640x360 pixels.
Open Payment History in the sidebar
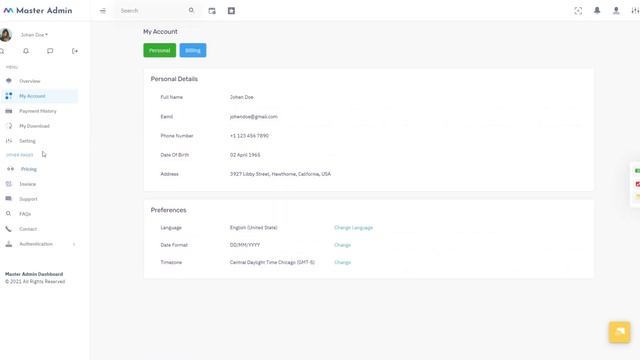click(38, 111)
